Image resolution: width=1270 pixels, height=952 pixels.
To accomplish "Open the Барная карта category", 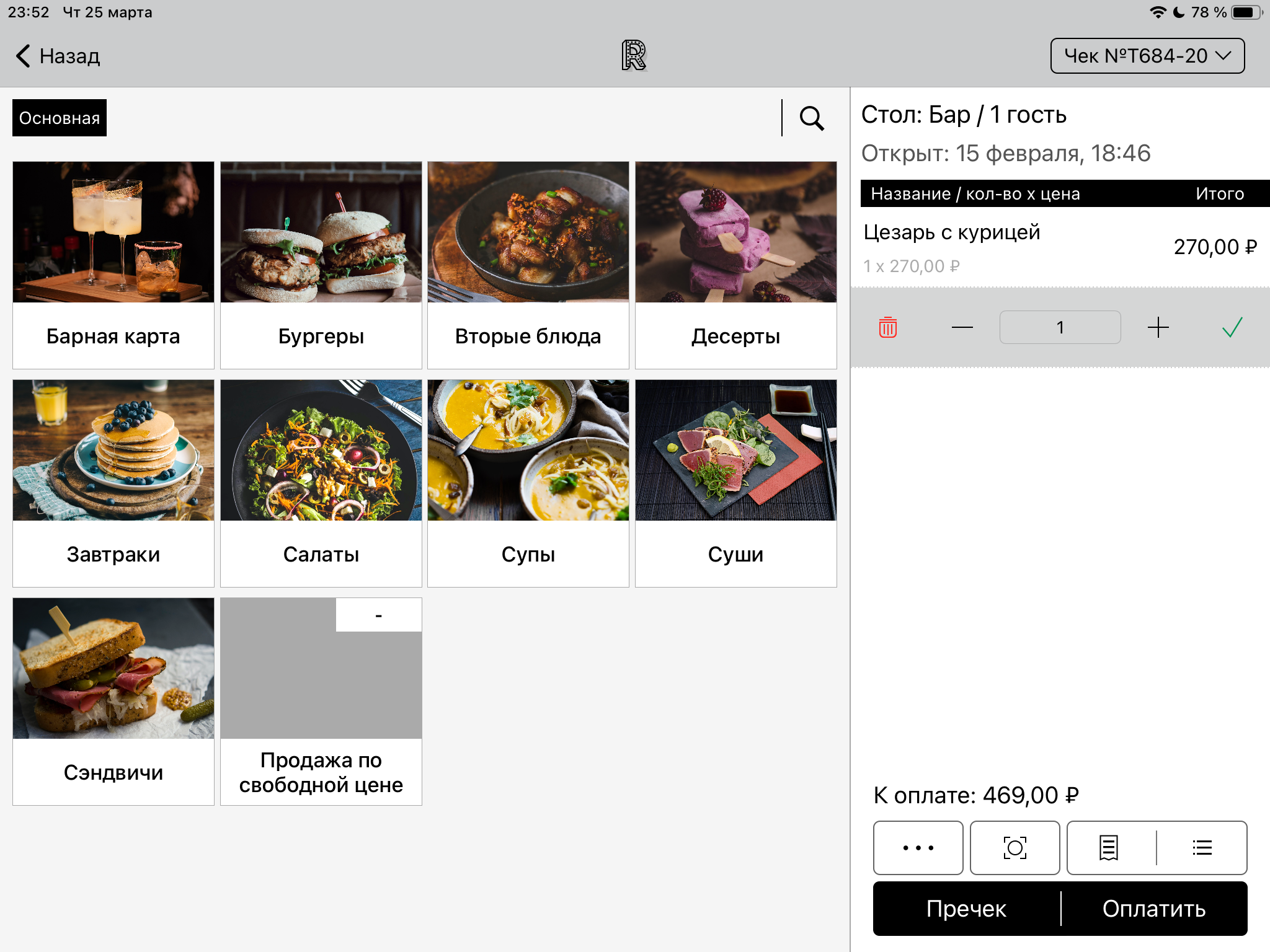I will click(113, 265).
